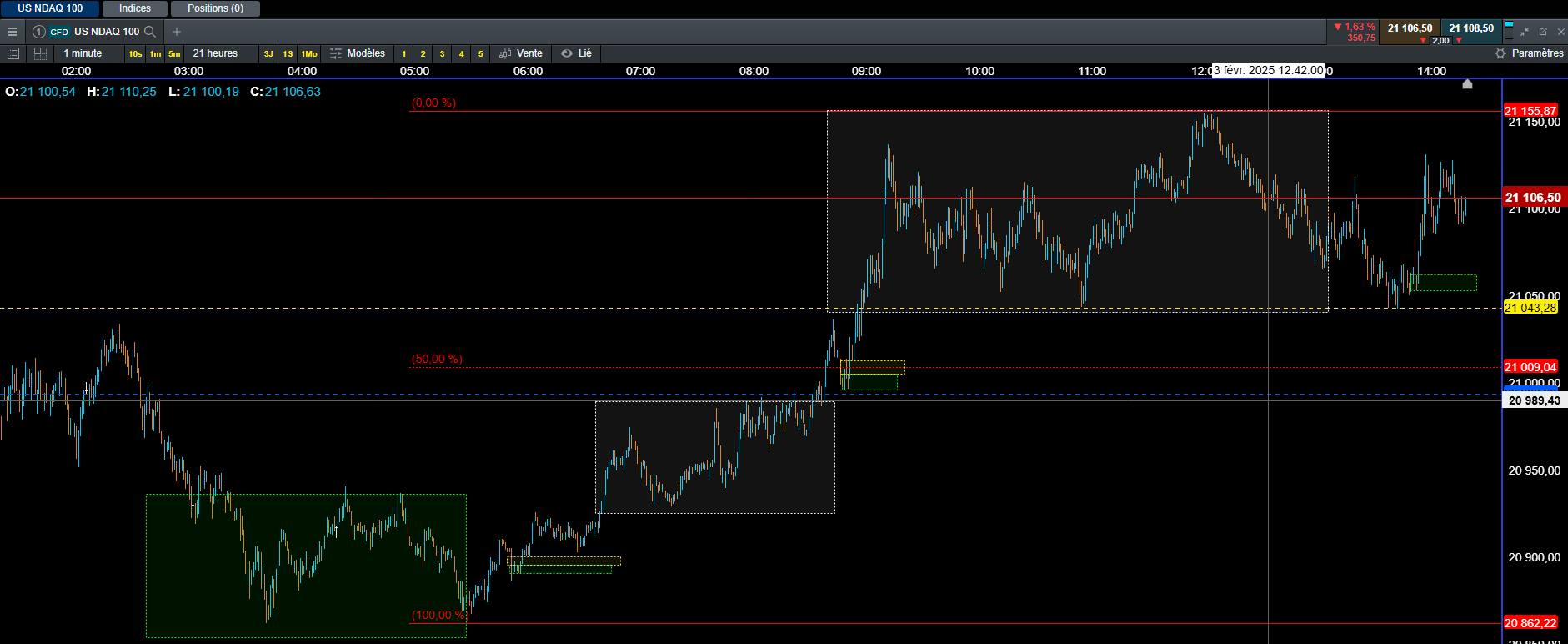Click the shrink panel arrows icon
This screenshot has height=644, width=1568.
point(1525,32)
